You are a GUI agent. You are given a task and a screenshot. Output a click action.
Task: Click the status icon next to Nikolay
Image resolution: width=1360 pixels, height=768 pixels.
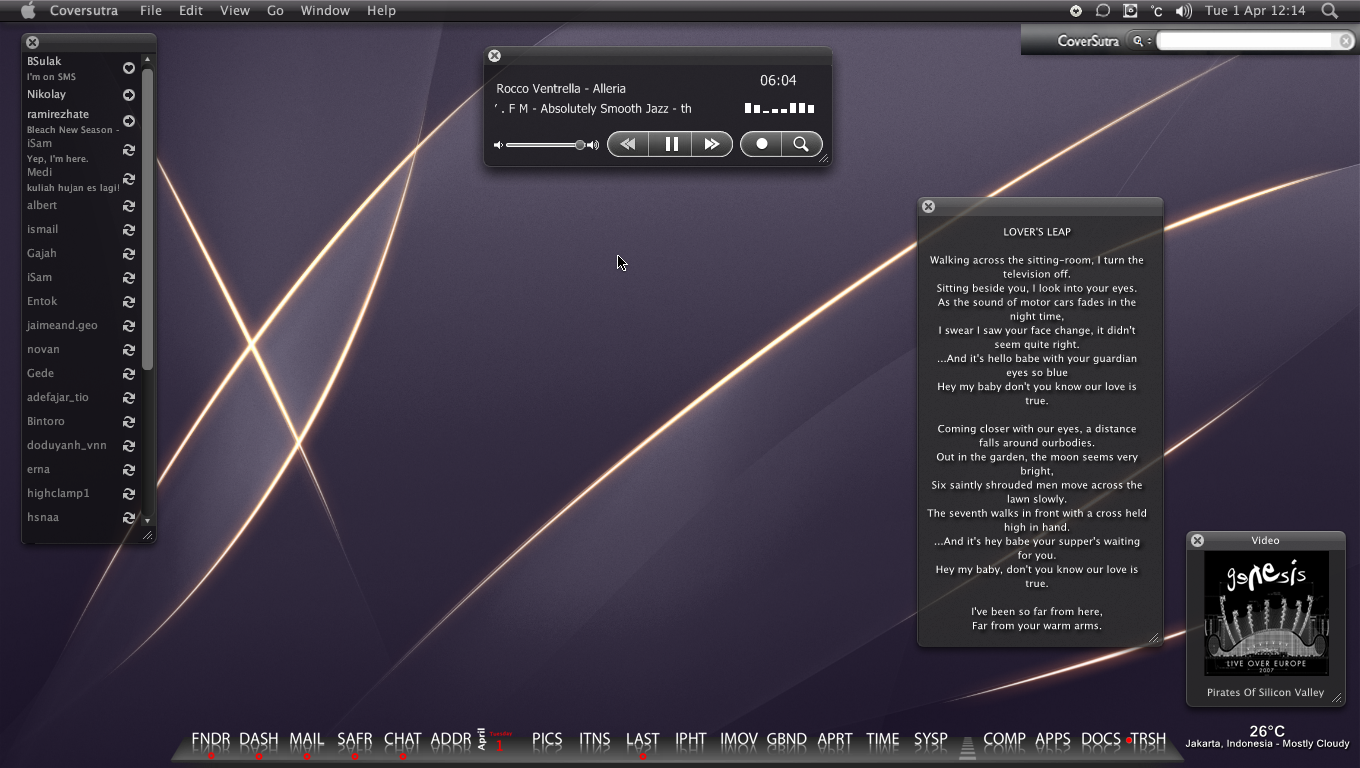[128, 95]
